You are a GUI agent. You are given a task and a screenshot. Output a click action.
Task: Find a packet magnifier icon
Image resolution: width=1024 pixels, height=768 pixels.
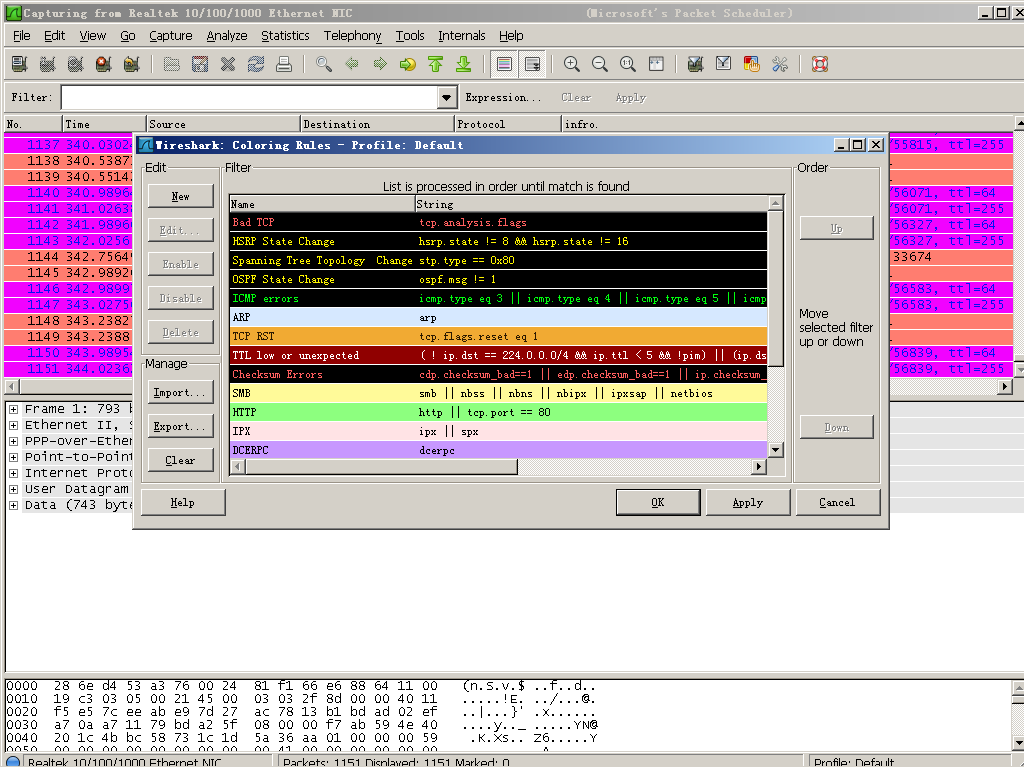point(324,64)
